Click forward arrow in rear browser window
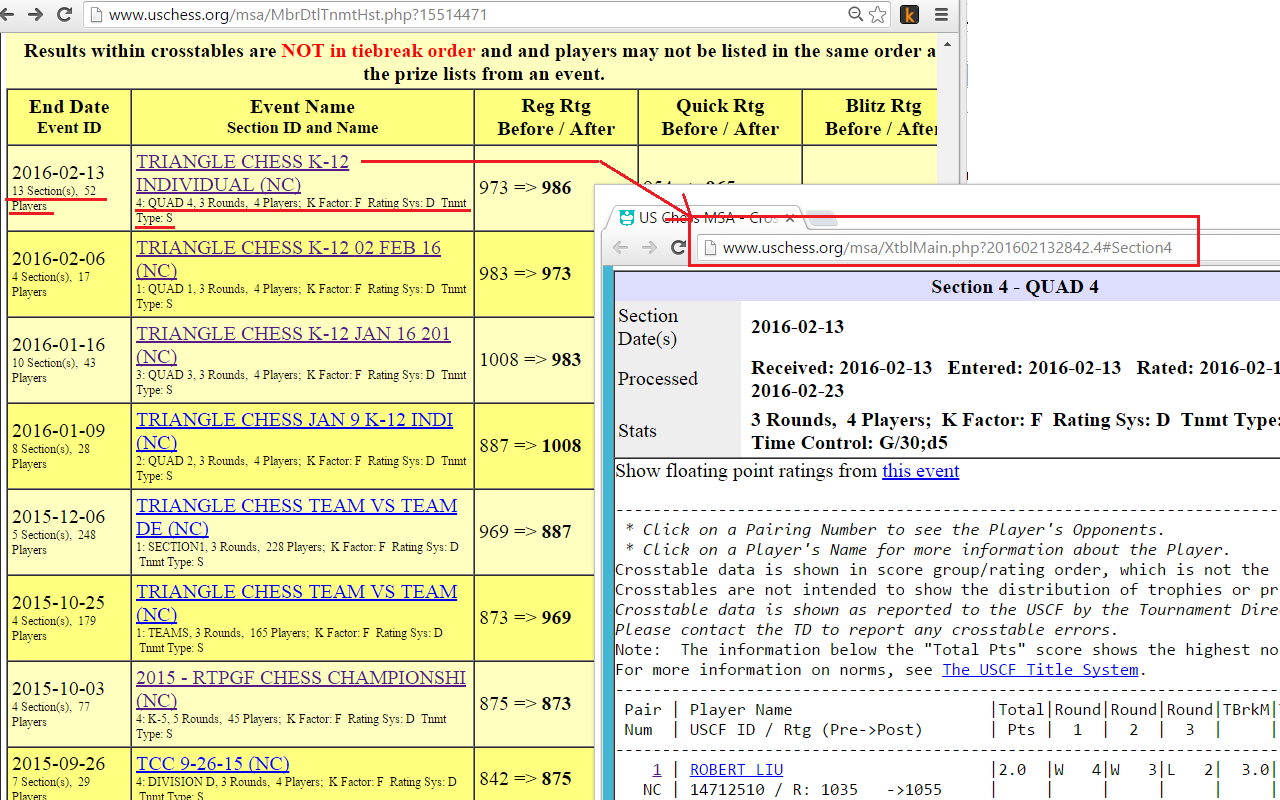The height and width of the screenshot is (800, 1280). click(36, 15)
